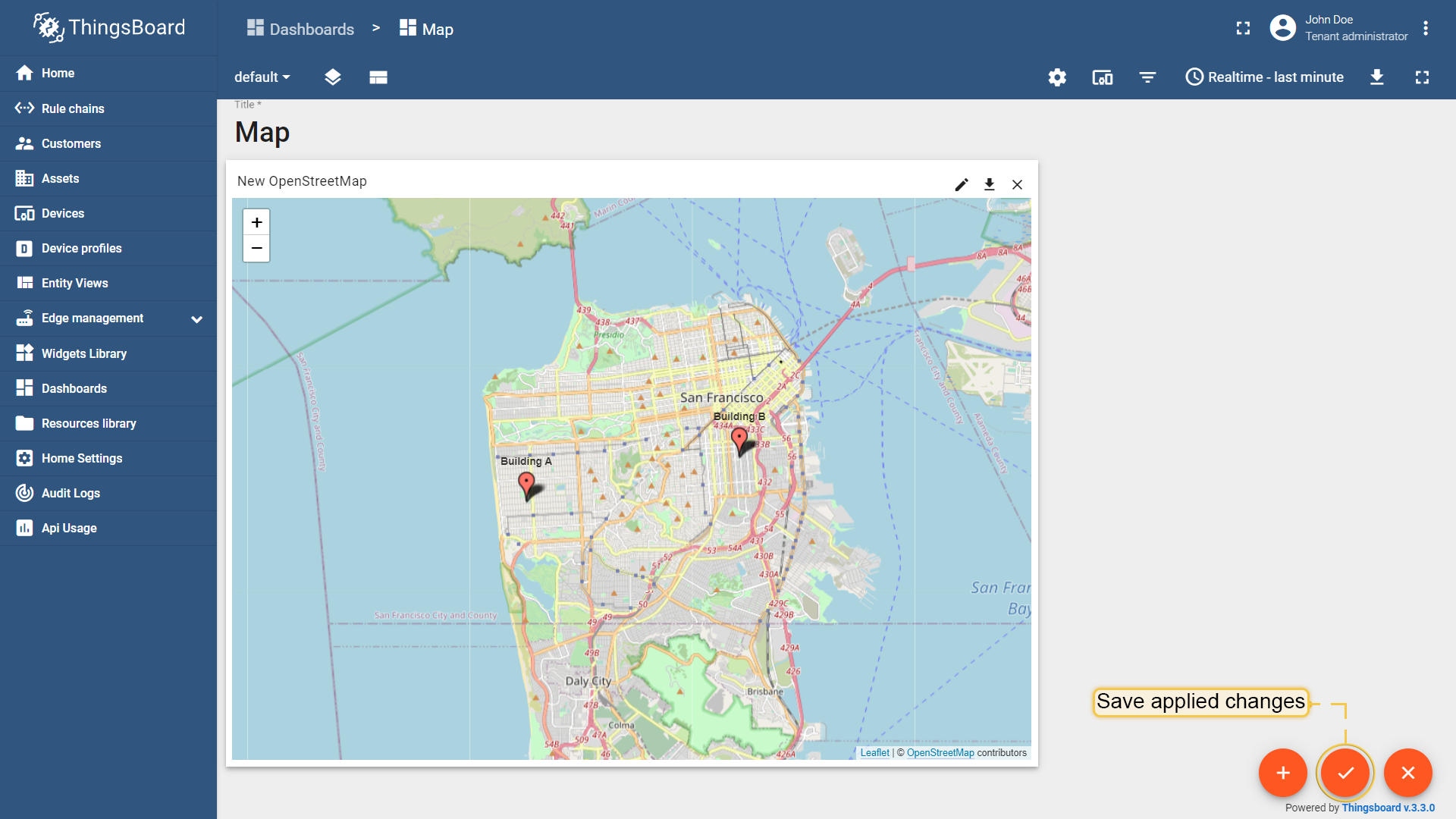The width and height of the screenshot is (1456, 819).
Task: Open the OpenStreetMap contributors link
Action: (940, 753)
